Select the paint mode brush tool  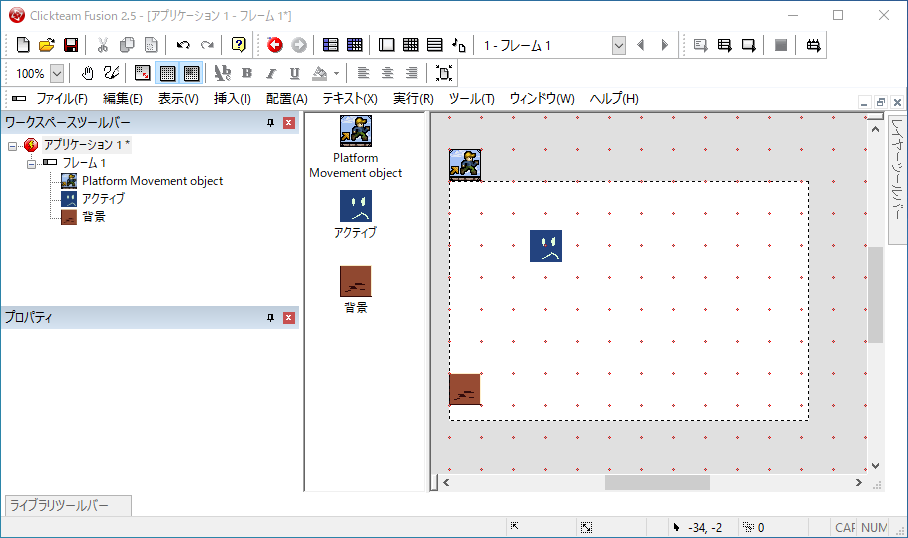[111, 74]
